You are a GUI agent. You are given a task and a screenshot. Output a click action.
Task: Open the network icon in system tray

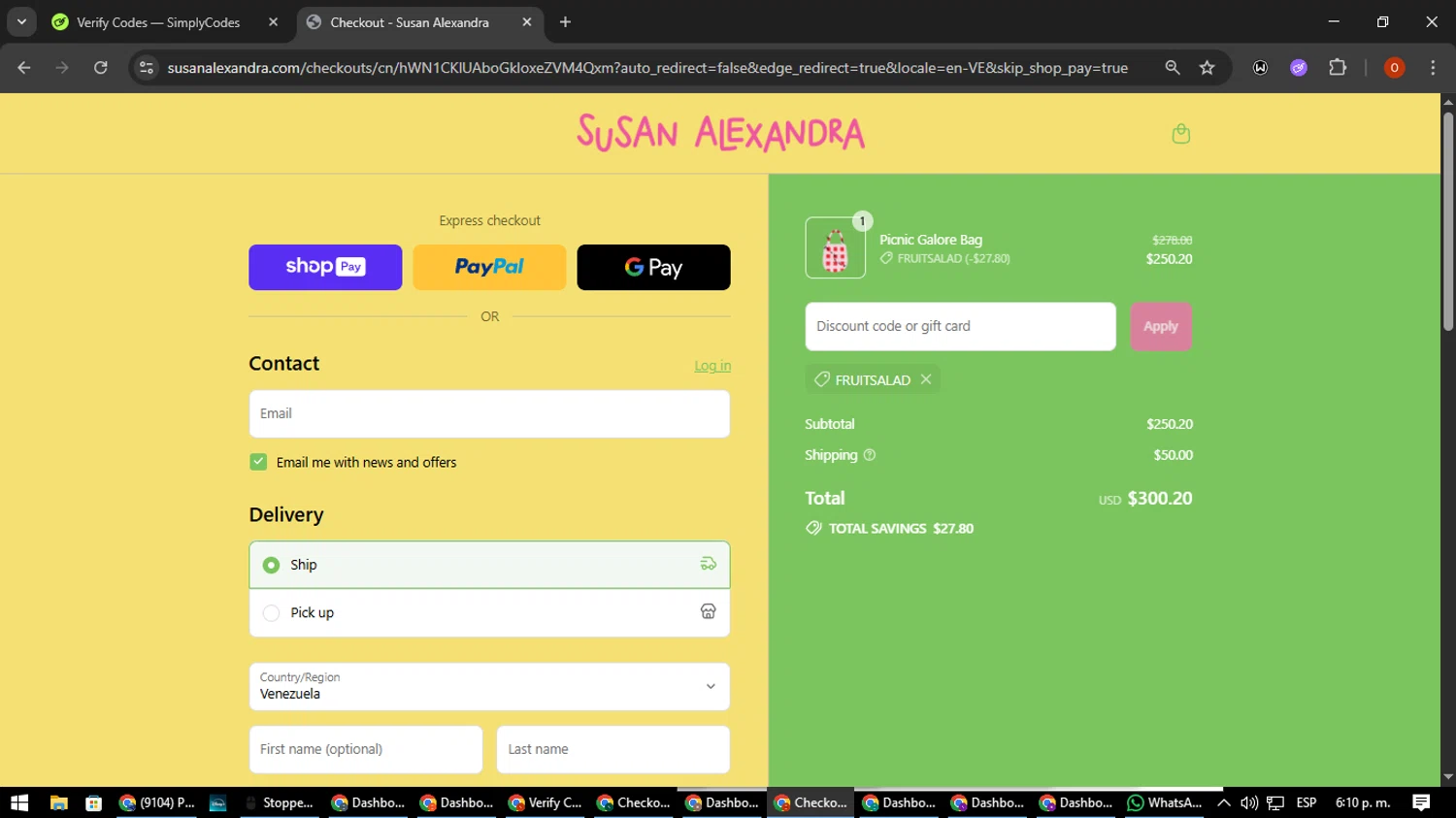coord(1275,802)
